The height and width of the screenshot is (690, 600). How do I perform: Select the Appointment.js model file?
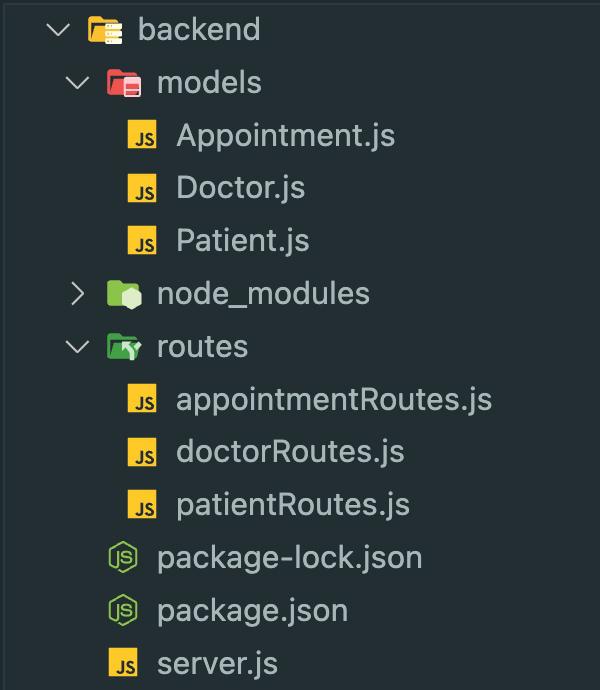pyautogui.click(x=285, y=135)
